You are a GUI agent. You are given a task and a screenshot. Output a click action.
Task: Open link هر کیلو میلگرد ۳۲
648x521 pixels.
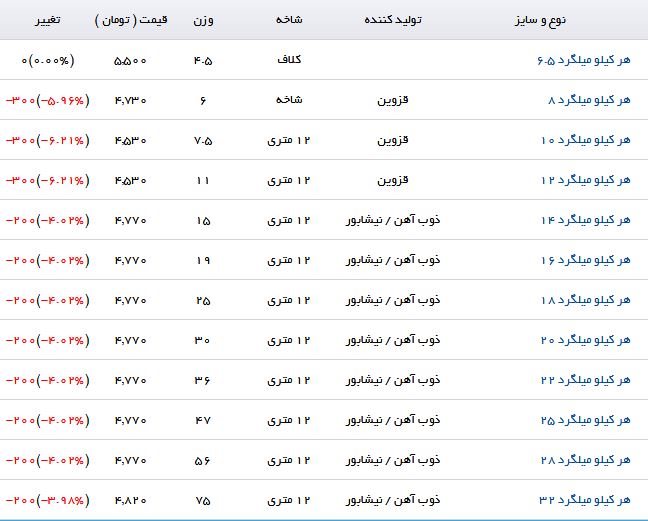585,500
